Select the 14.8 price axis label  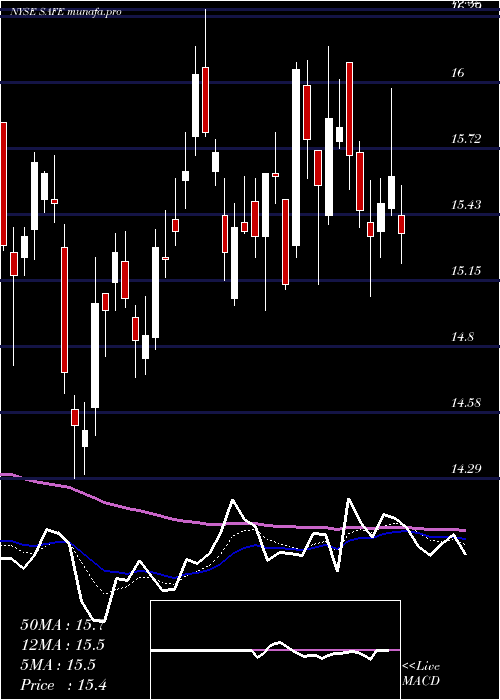[462, 337]
